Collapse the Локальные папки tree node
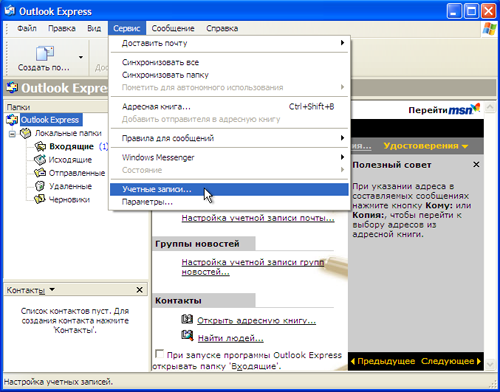 click(x=12, y=134)
